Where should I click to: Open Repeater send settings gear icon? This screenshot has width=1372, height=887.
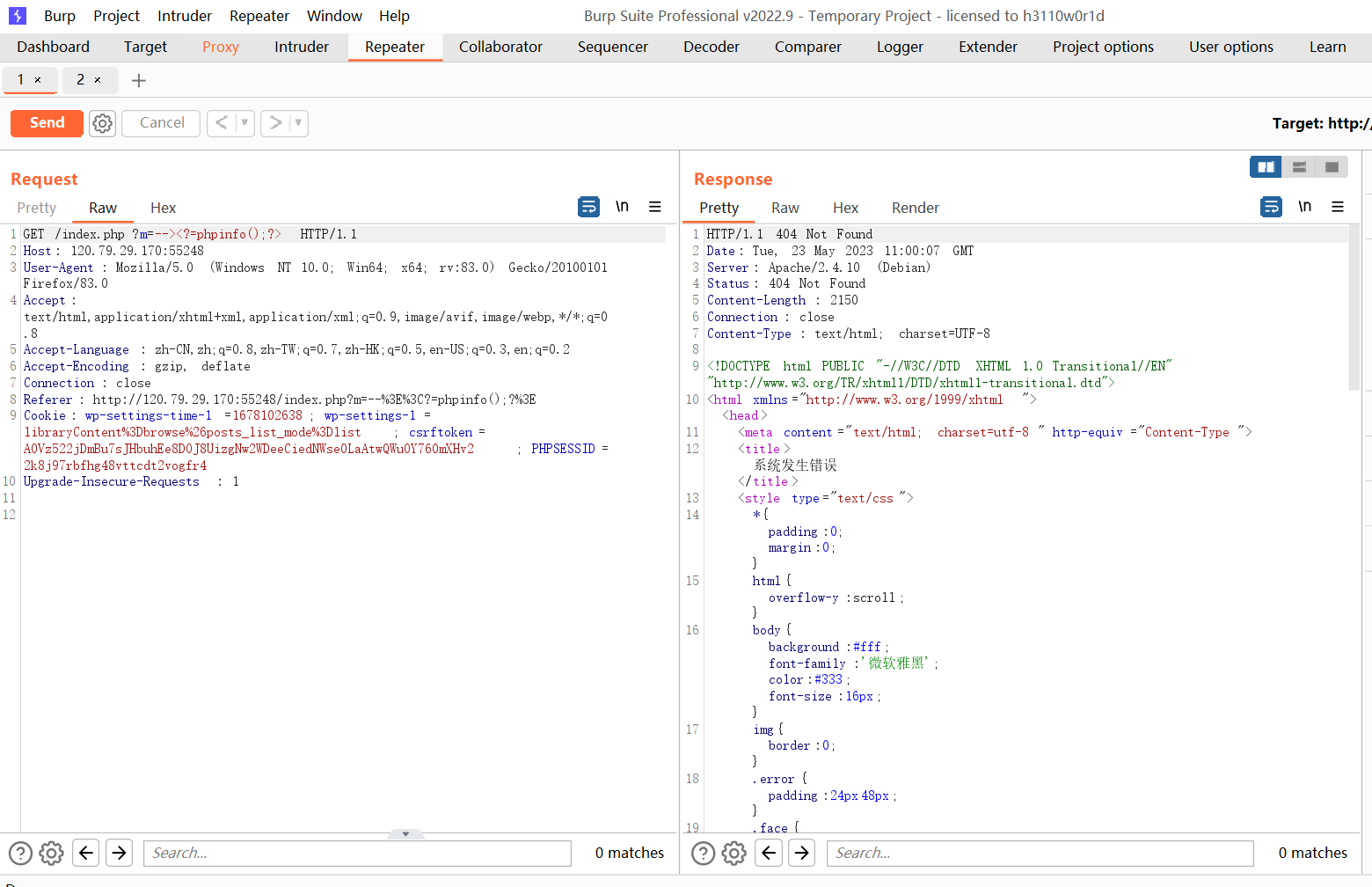pos(103,123)
